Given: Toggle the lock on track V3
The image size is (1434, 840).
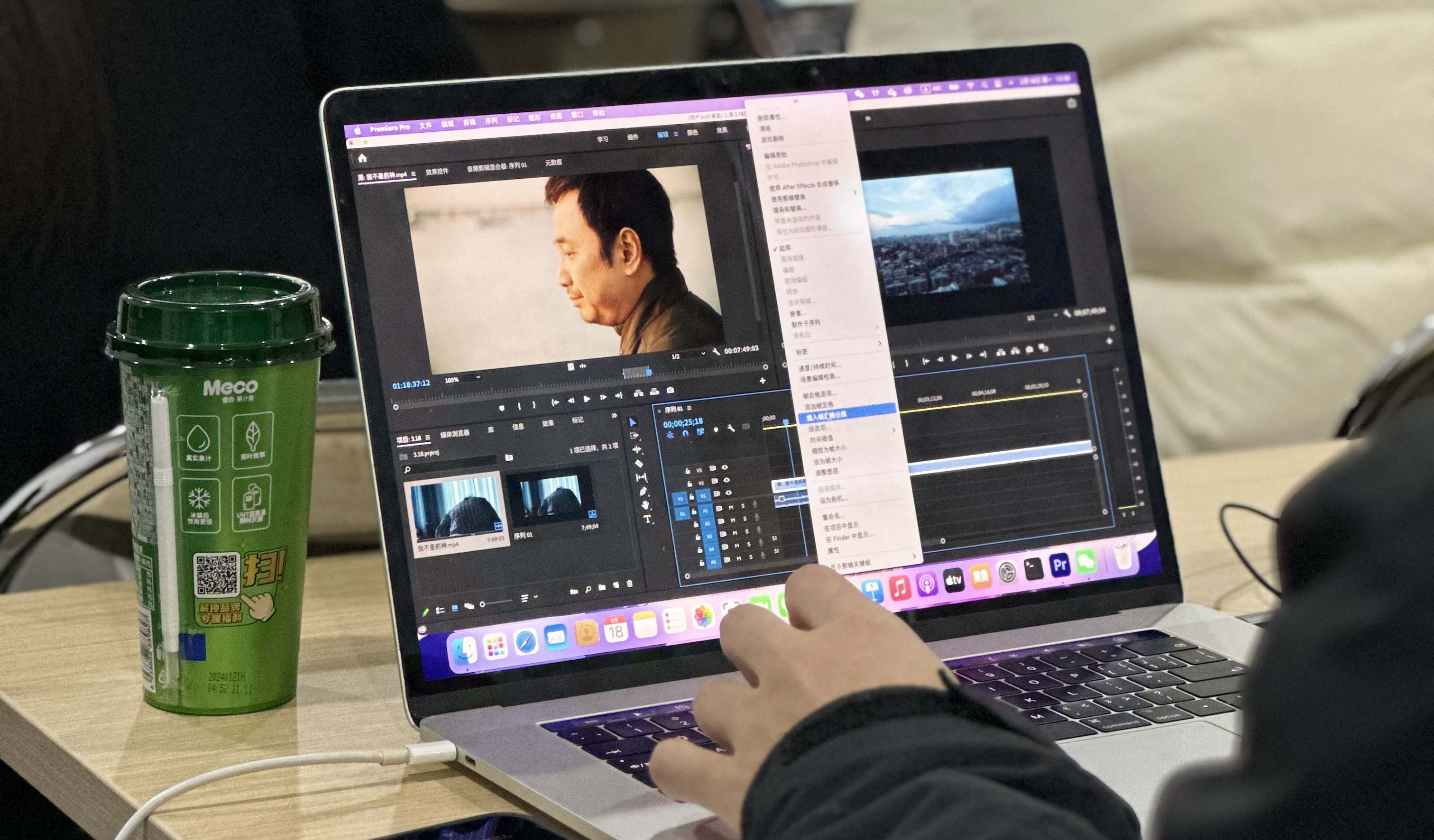Looking at the screenshot, I should coord(688,471).
